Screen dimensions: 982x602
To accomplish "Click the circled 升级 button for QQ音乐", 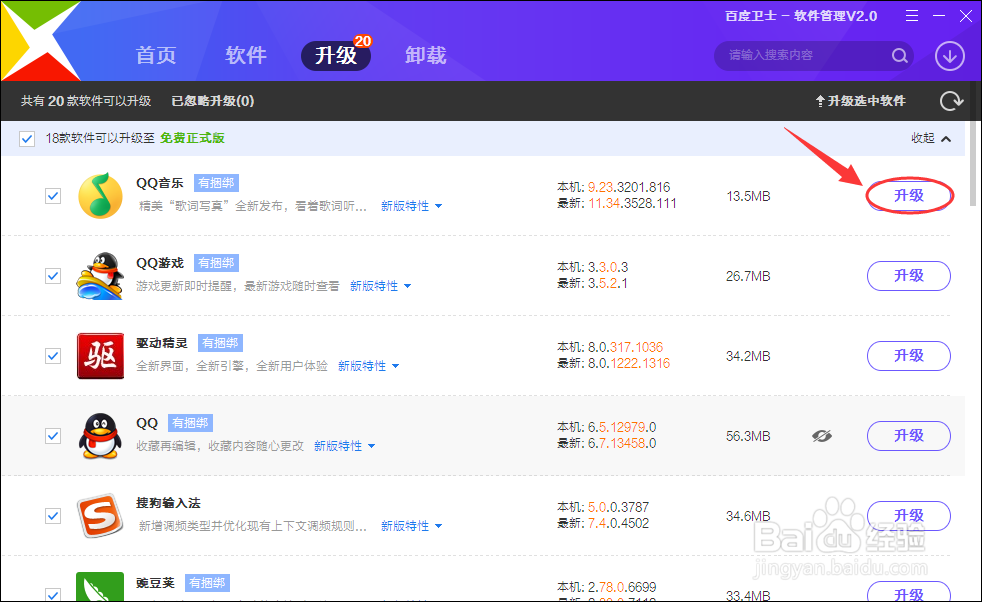I will coord(908,195).
